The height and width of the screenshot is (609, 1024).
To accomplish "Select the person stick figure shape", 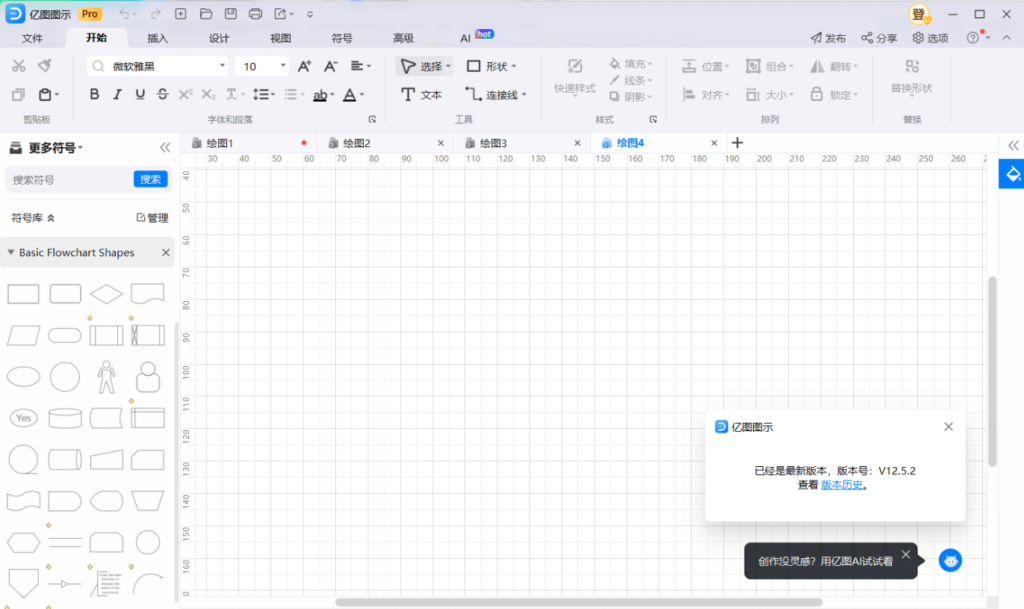I will (x=106, y=377).
